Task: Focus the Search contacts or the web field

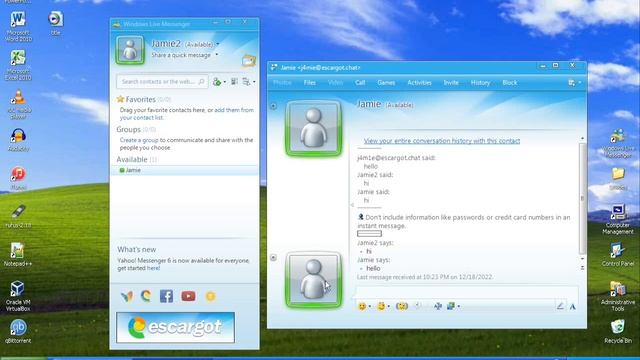Action: (162, 82)
